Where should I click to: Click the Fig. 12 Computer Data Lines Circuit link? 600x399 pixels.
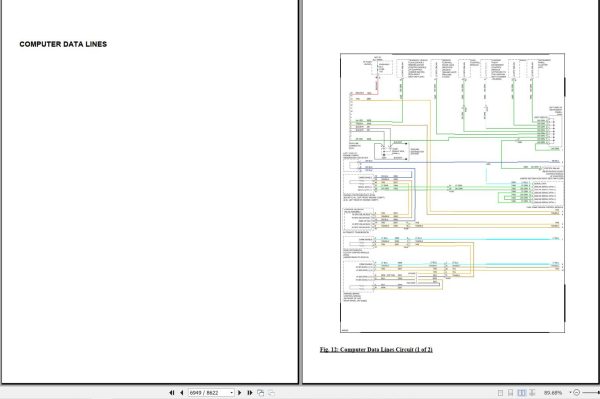[376, 349]
